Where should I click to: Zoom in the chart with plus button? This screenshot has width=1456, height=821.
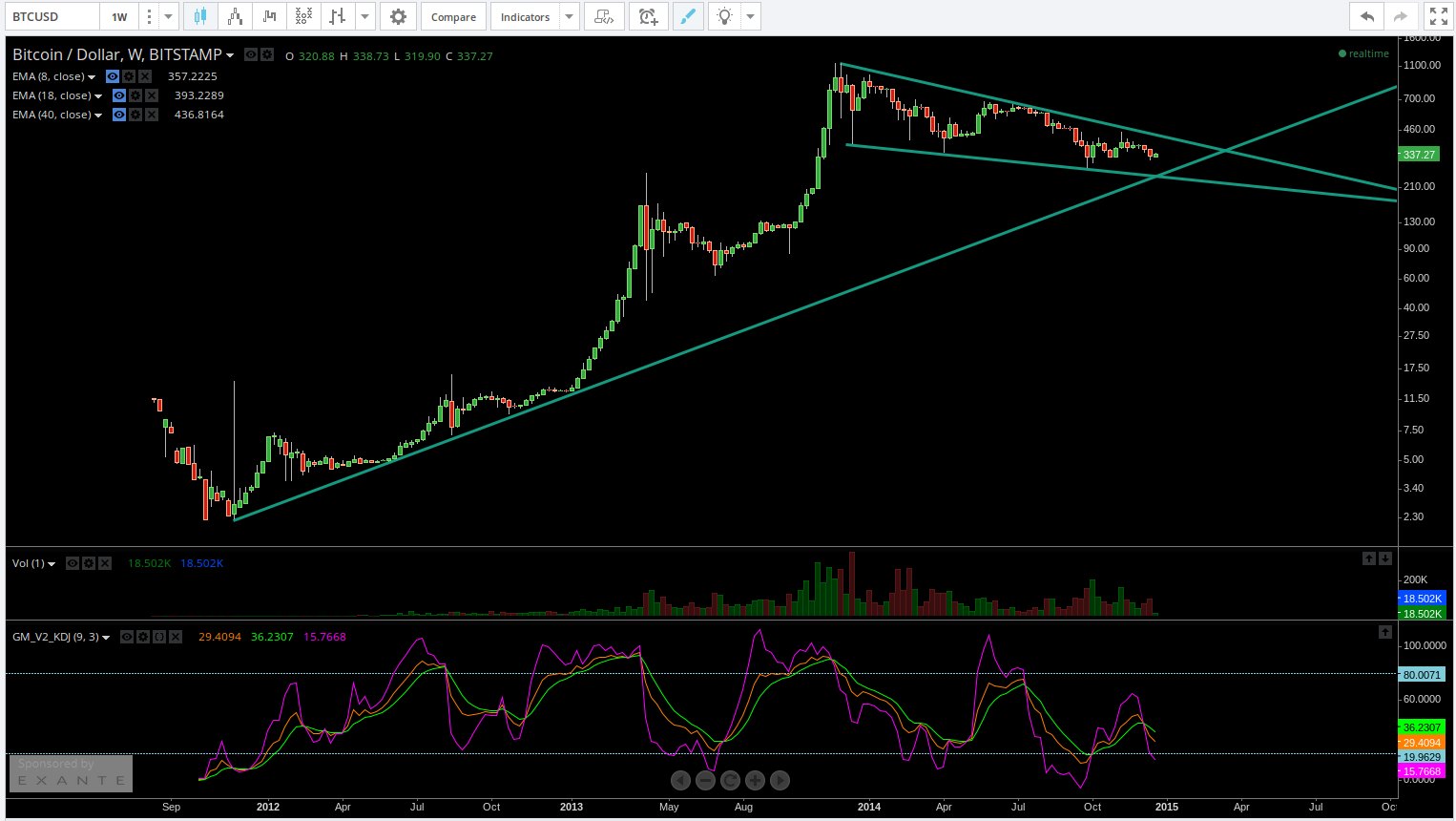[x=755, y=780]
